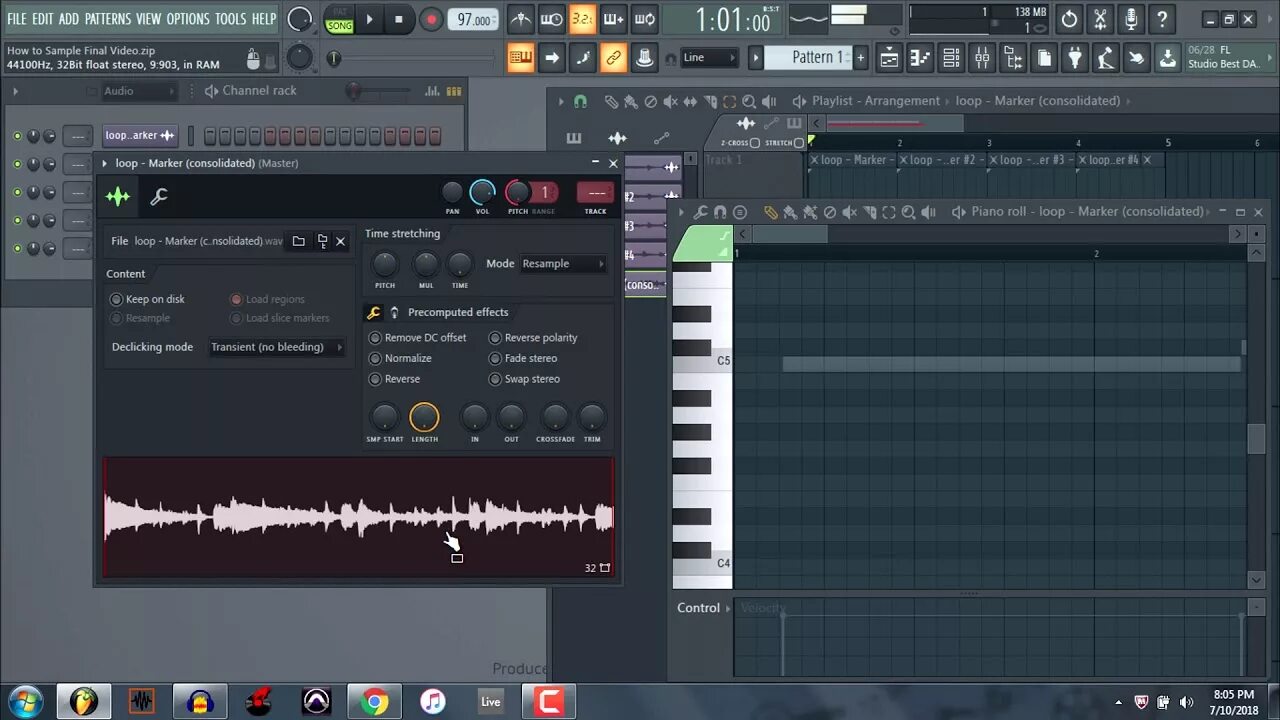
Task: Toggle the typing keyboard to piano icon
Action: [521, 58]
